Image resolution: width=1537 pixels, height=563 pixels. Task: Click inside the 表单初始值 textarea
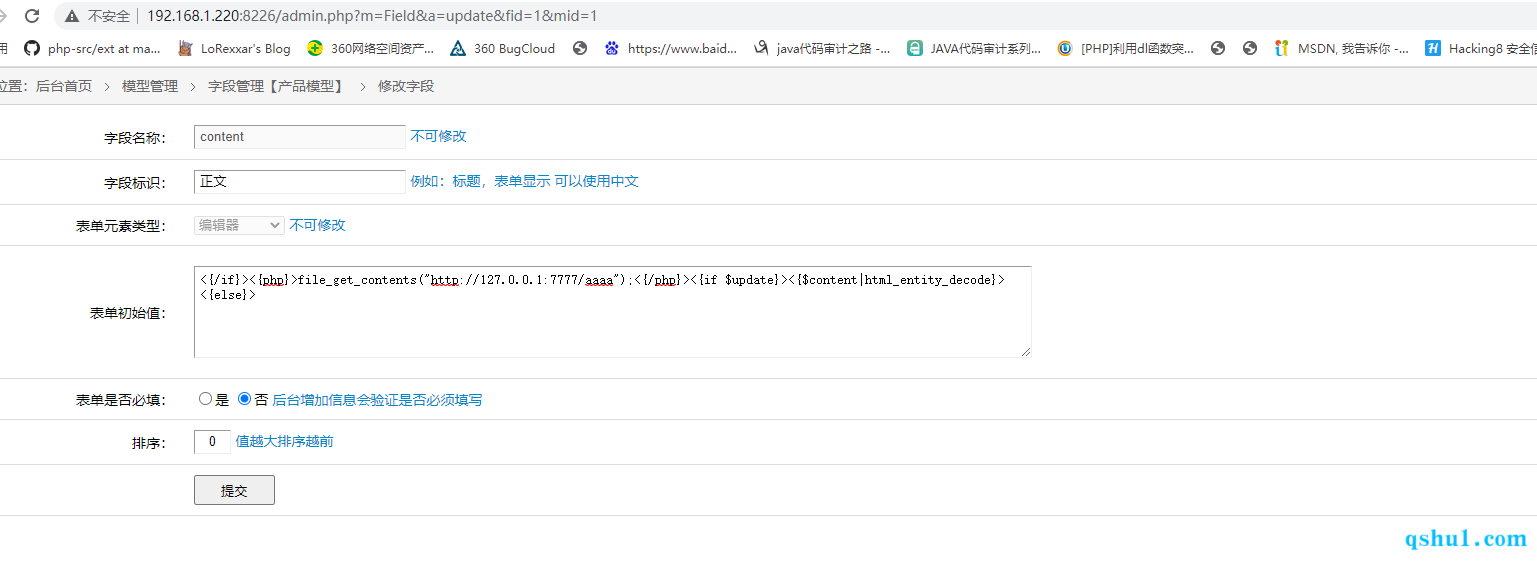coord(612,312)
